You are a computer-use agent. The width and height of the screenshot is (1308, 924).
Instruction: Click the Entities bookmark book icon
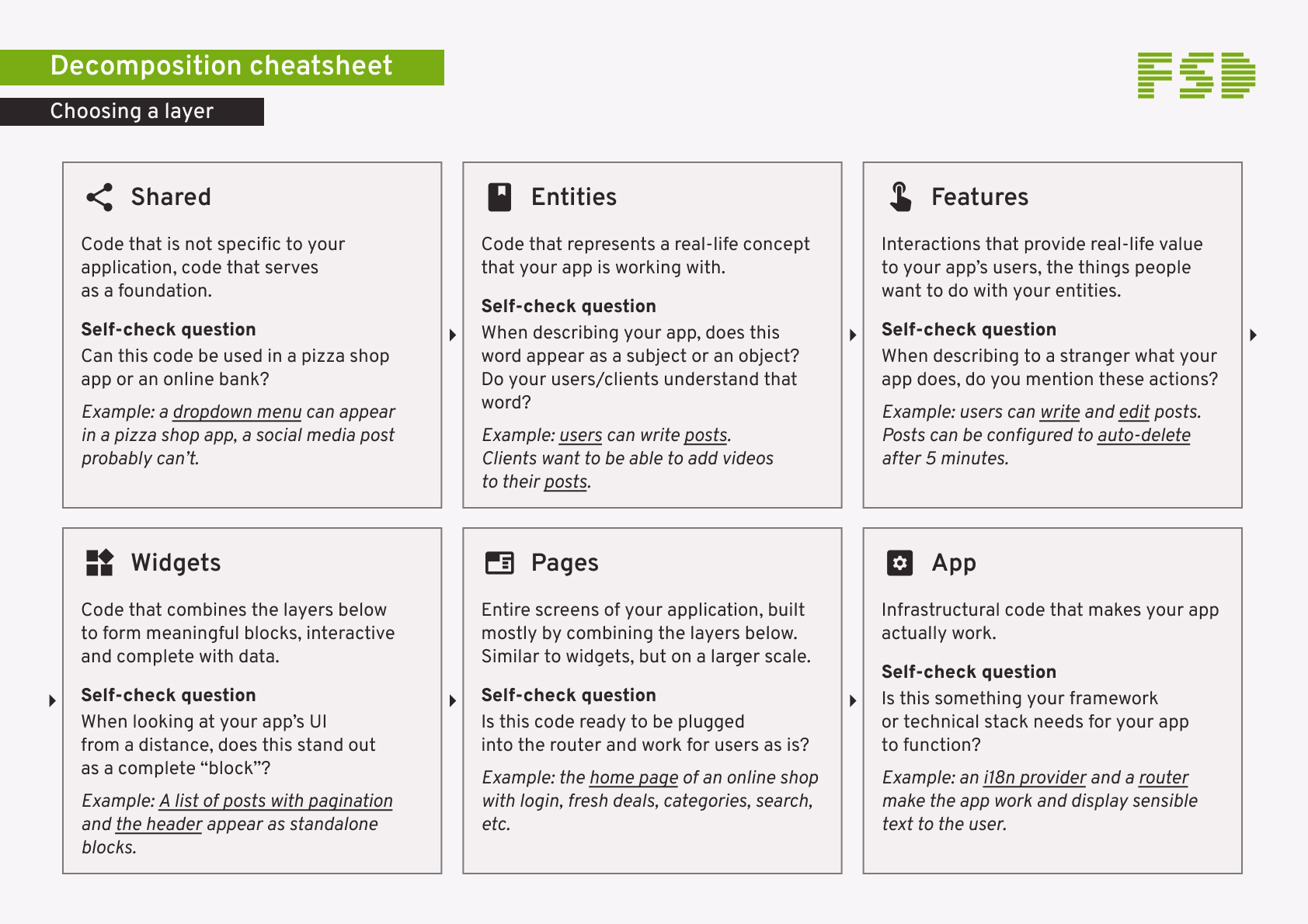point(499,197)
